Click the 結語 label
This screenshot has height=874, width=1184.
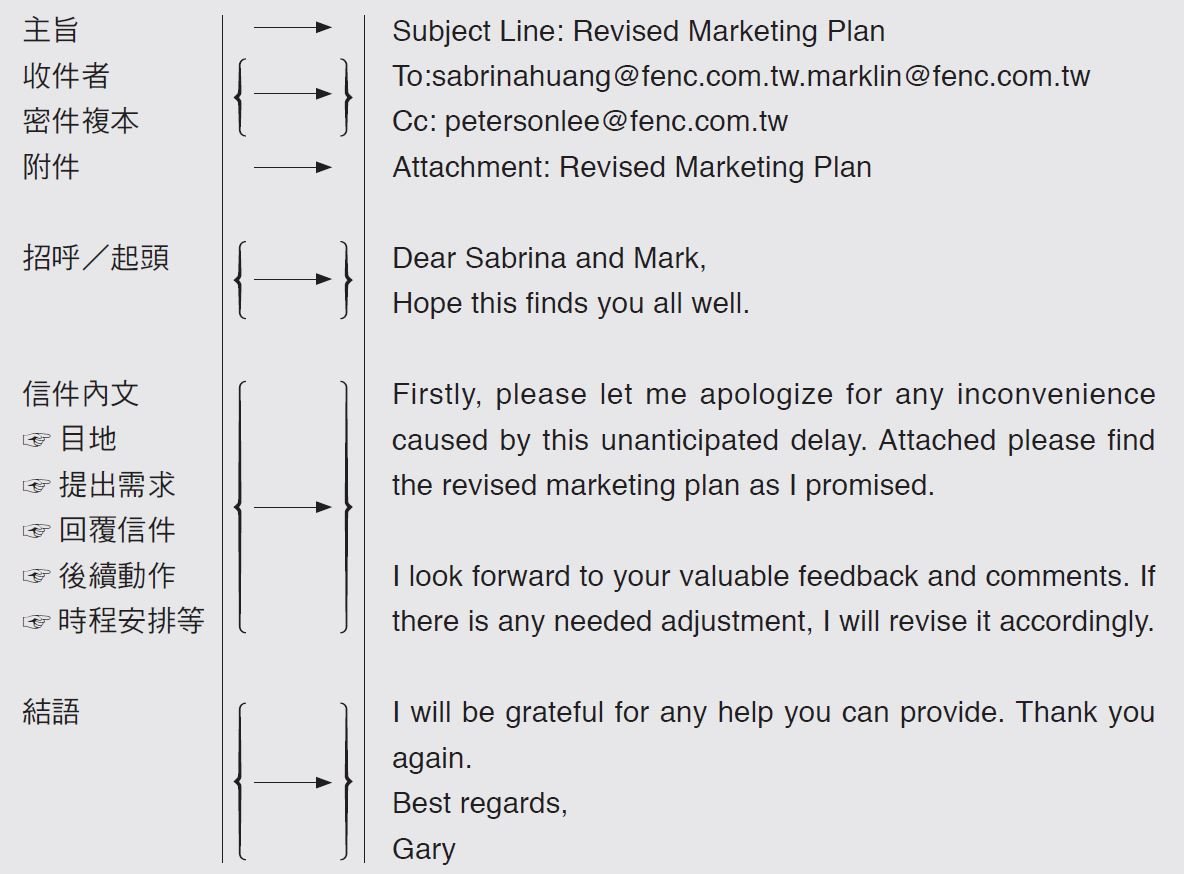click(x=51, y=712)
